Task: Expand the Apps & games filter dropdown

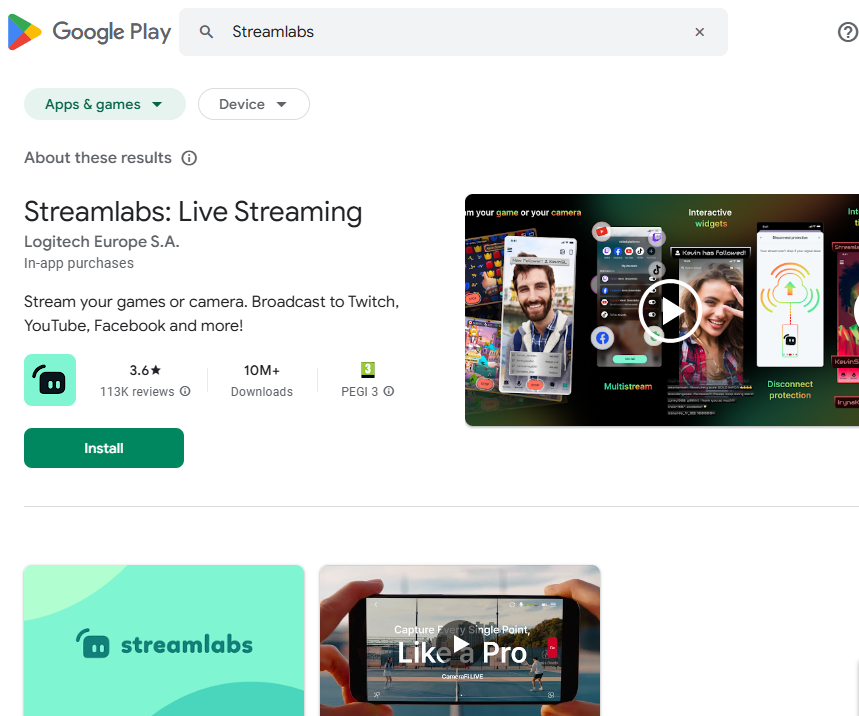Action: coord(105,104)
